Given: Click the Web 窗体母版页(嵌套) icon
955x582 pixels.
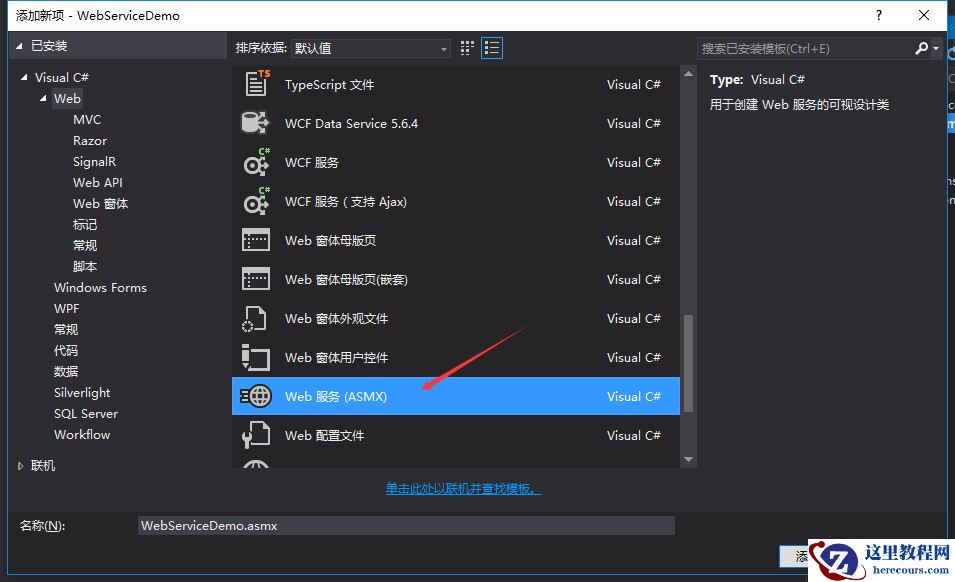Looking at the screenshot, I should (256, 279).
